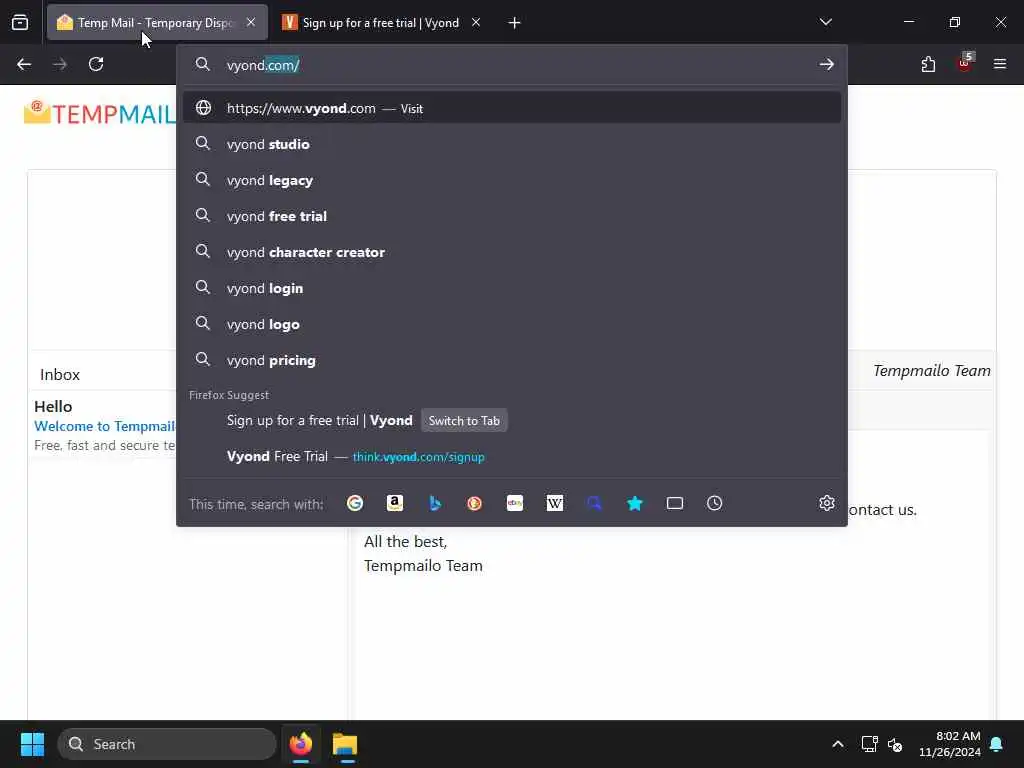Screen dimensions: 1024x768
Task: Search history using the clock icon
Action: click(x=714, y=504)
